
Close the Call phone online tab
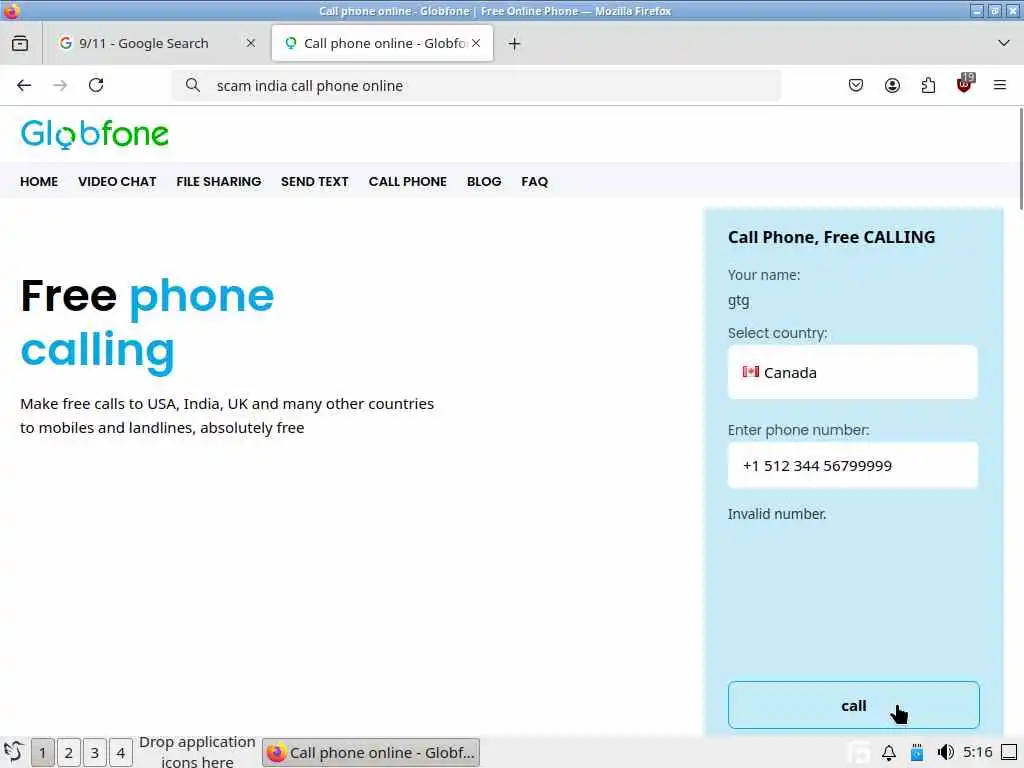click(x=476, y=43)
